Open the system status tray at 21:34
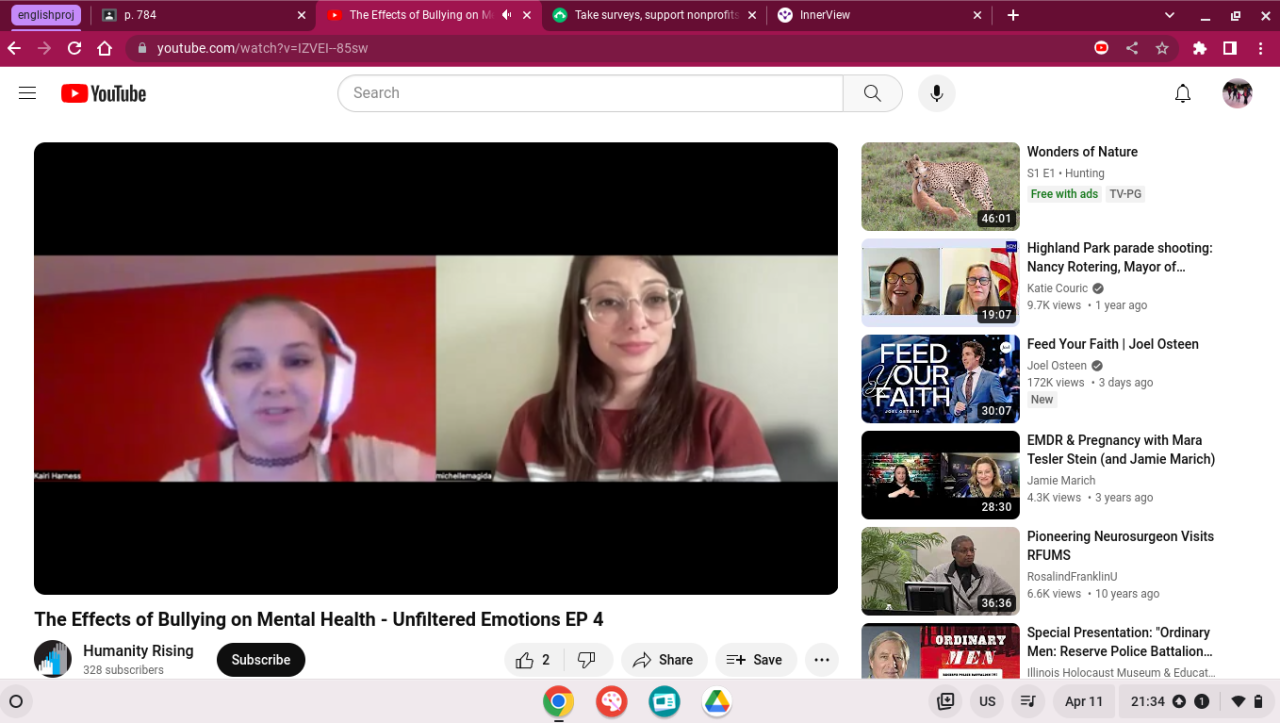This screenshot has width=1280, height=723. click(x=1197, y=702)
